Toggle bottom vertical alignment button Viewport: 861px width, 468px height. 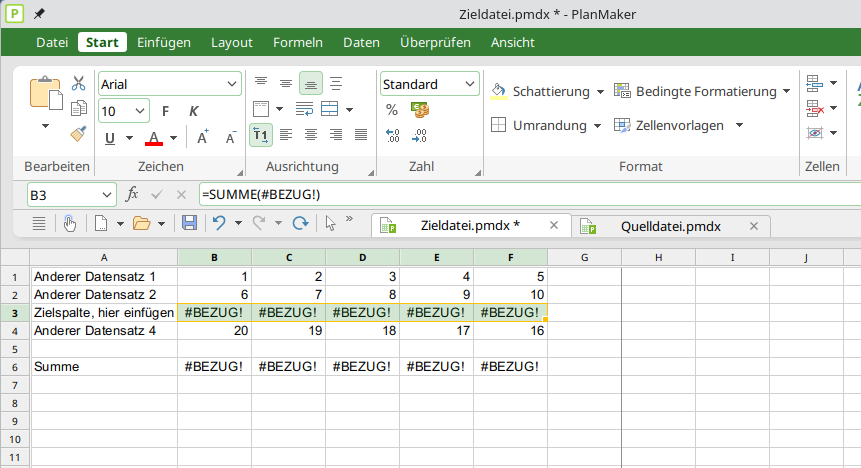311,84
